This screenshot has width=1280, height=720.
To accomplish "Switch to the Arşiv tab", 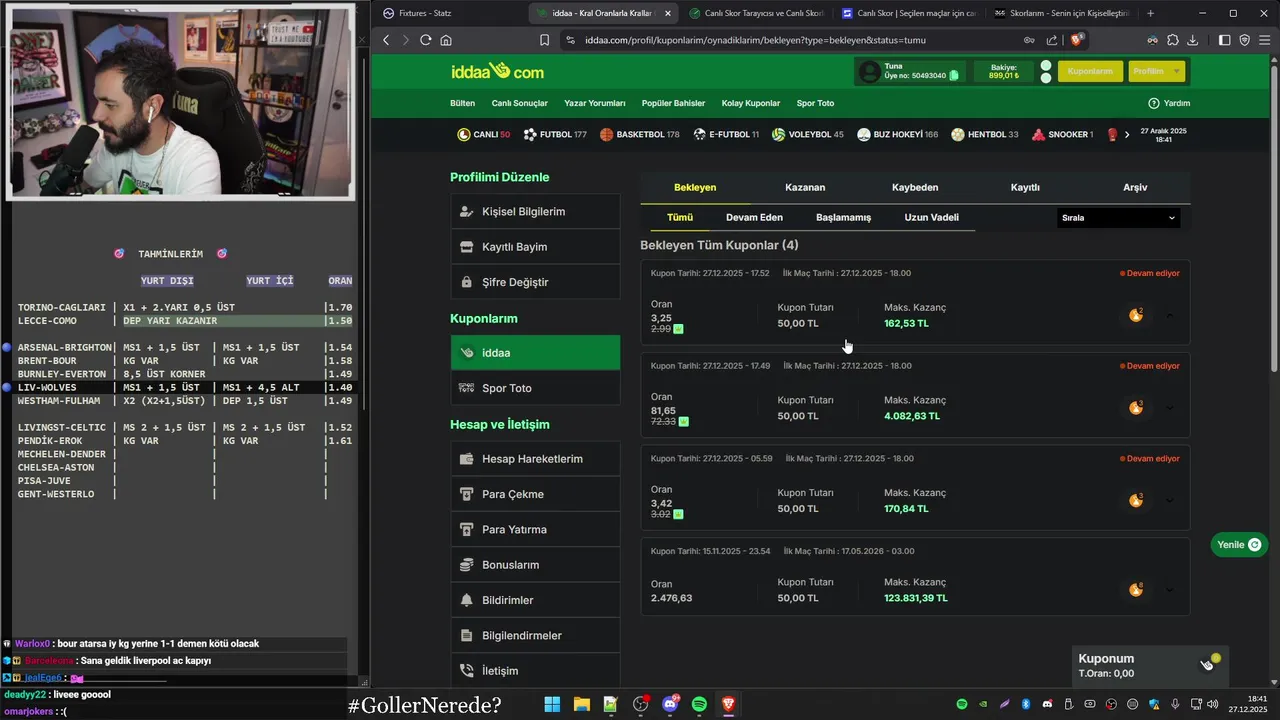I will (x=1135, y=187).
